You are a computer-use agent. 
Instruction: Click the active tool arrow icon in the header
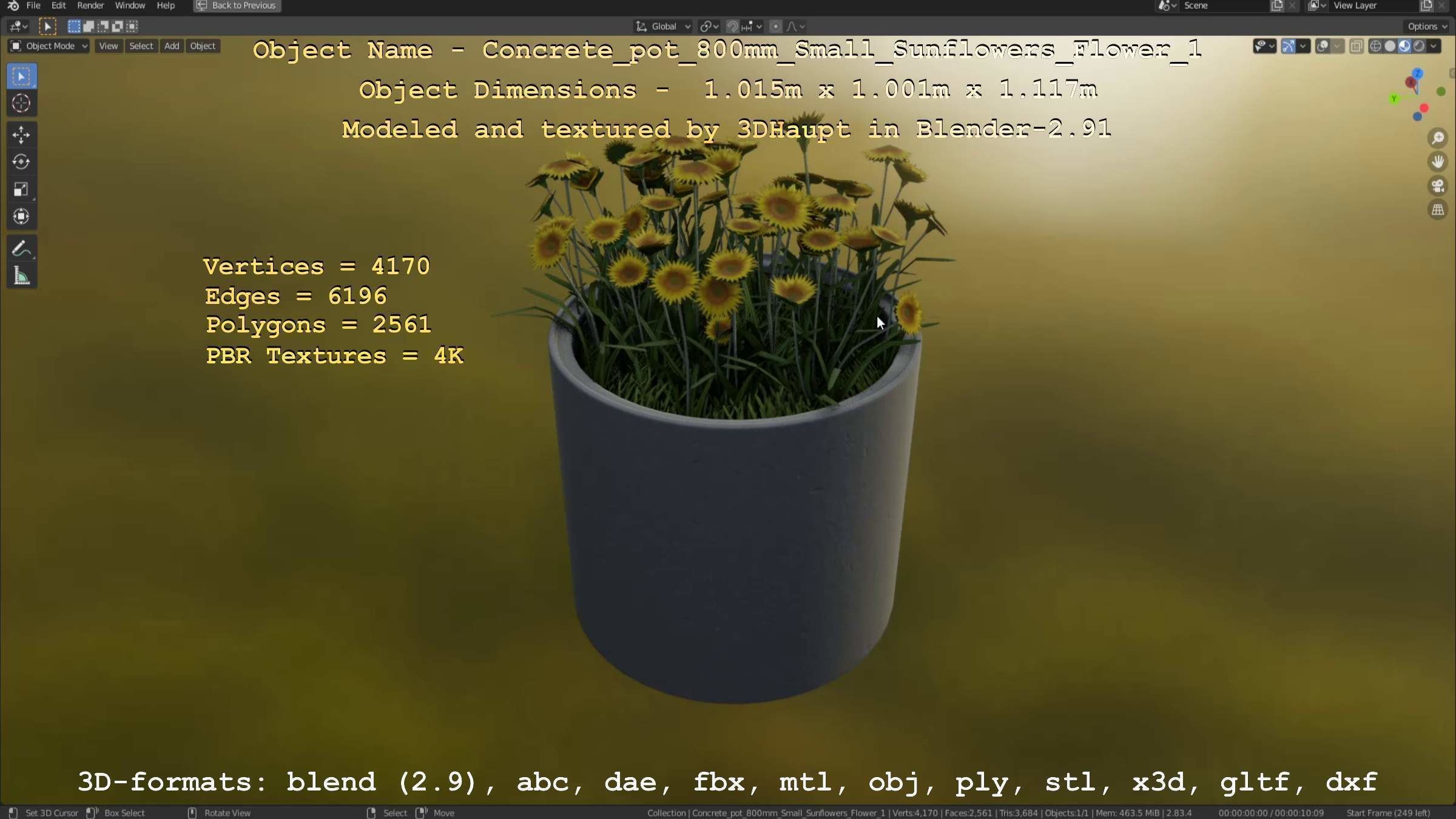point(47,26)
